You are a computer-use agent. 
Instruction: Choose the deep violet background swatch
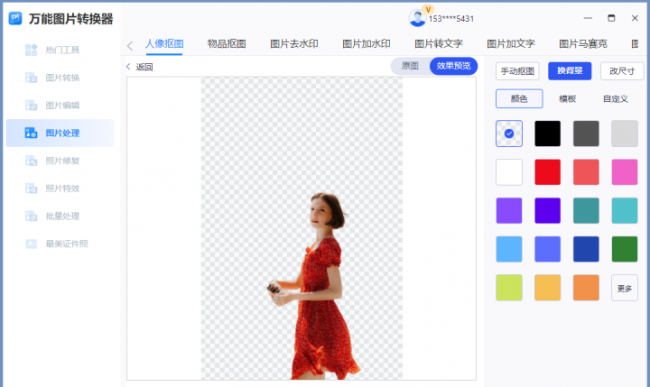click(548, 210)
